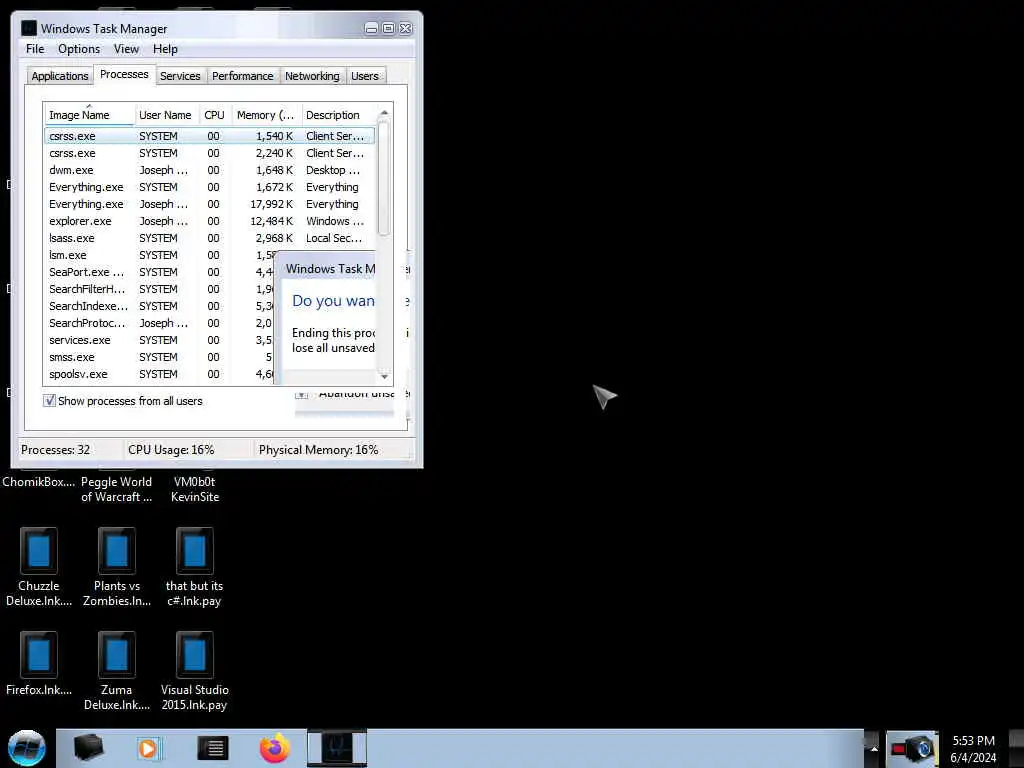The height and width of the screenshot is (768, 1024).
Task: Click the Task Manager title bar icon
Action: [x=29, y=28]
